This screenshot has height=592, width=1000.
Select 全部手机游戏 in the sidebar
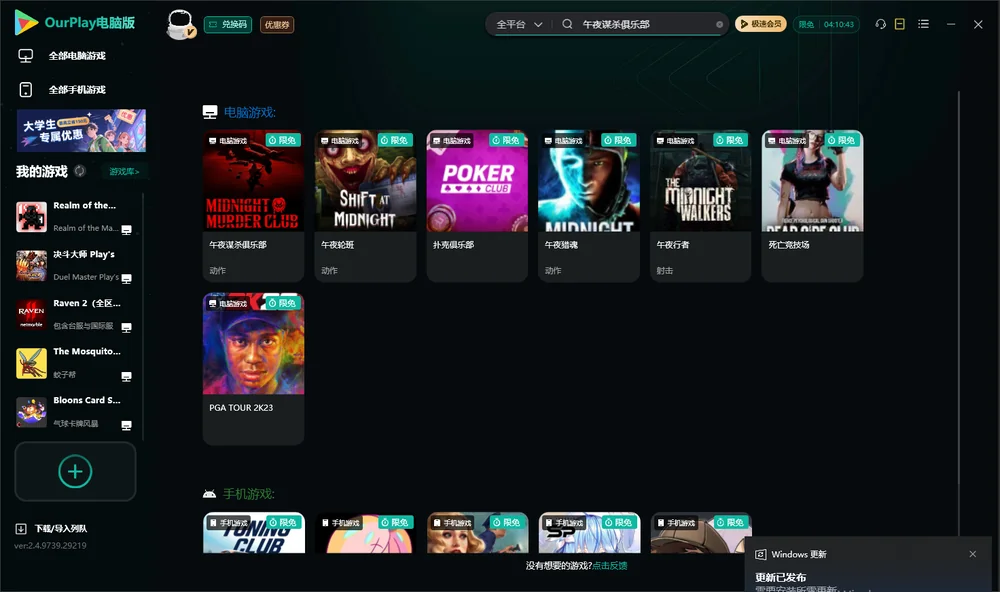(x=77, y=90)
